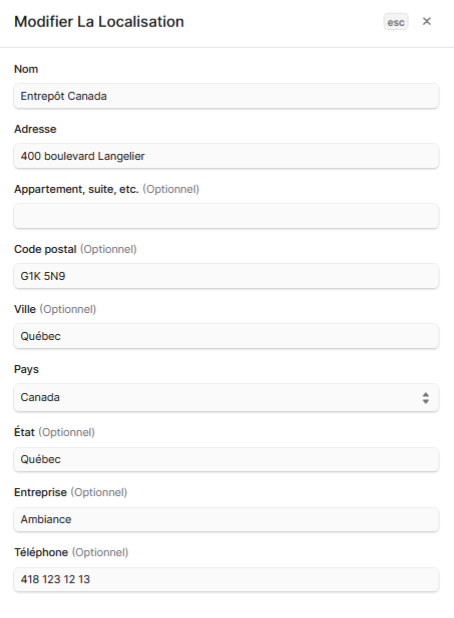Click the Adresse field with 400 boulevard Langelier
The image size is (454, 618).
226,156
